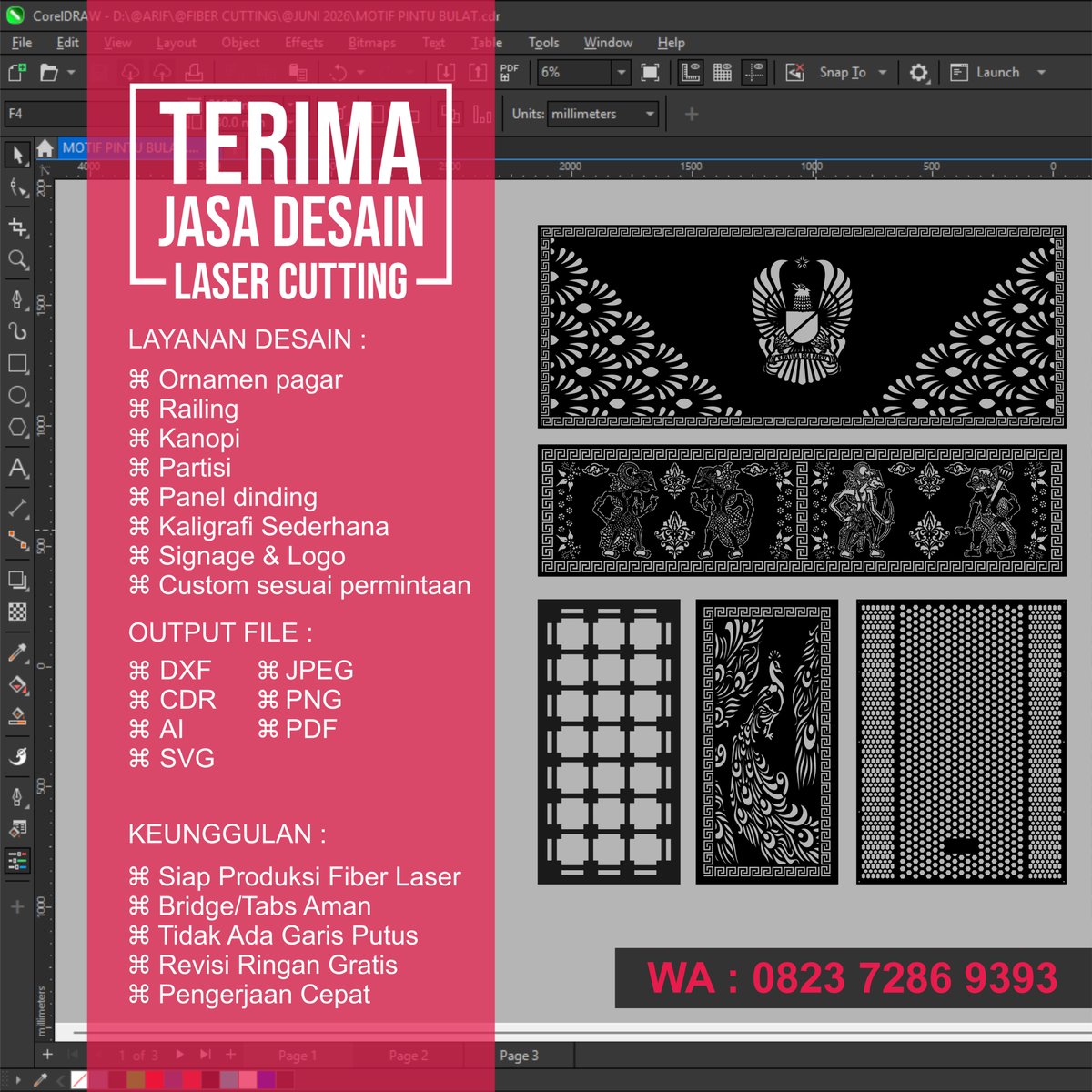Image resolution: width=1092 pixels, height=1092 pixels.
Task: Select the Transparency checkerboard tool
Action: (x=17, y=612)
